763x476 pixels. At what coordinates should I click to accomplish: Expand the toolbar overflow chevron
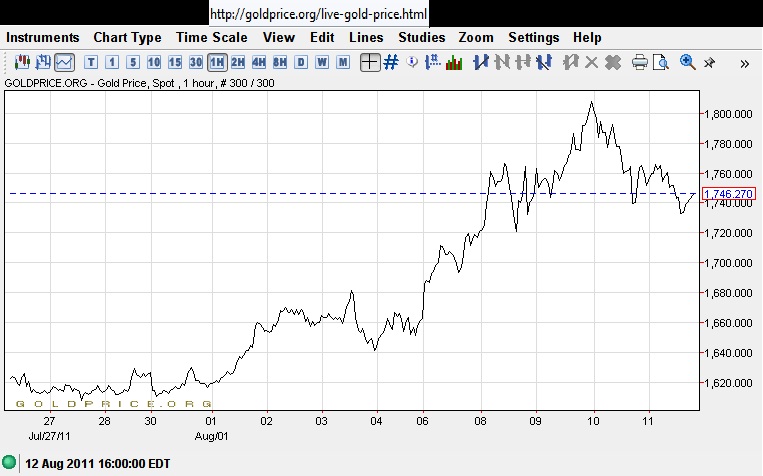(745, 62)
